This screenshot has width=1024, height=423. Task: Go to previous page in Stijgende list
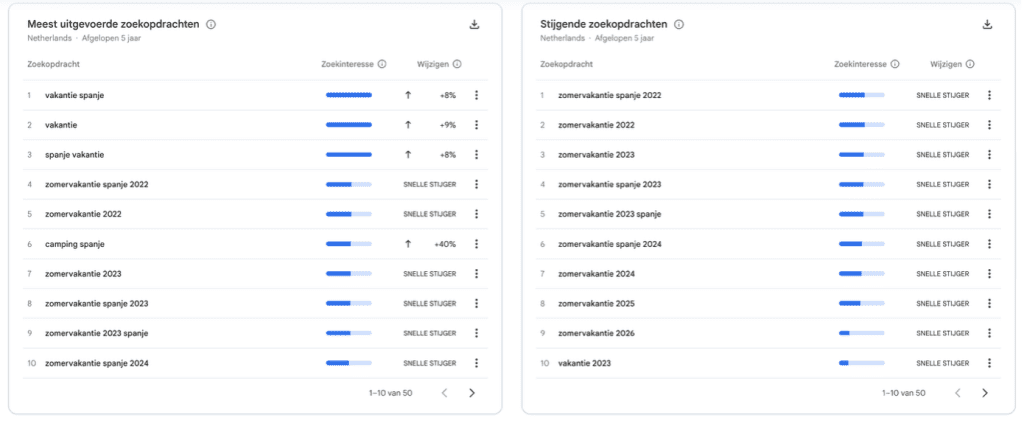click(x=957, y=393)
